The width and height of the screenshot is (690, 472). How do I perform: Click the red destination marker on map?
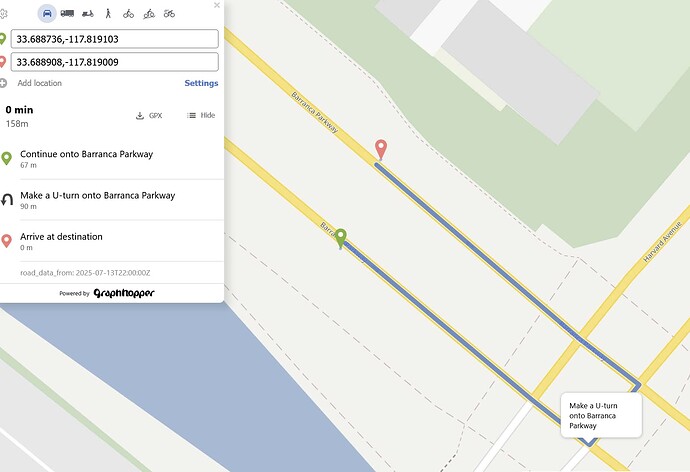[380, 149]
